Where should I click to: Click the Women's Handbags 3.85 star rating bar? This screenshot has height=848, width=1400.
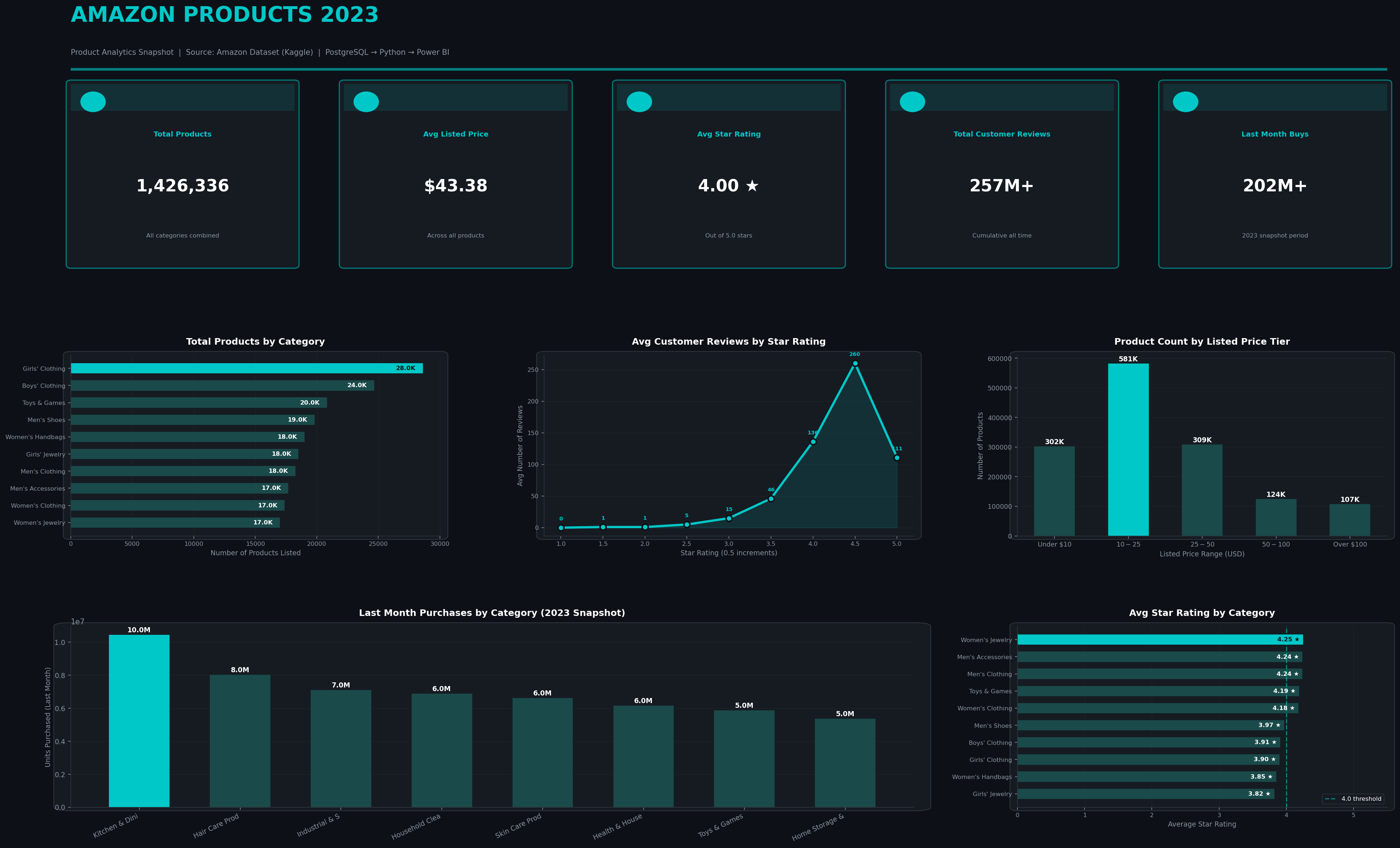[1147, 776]
